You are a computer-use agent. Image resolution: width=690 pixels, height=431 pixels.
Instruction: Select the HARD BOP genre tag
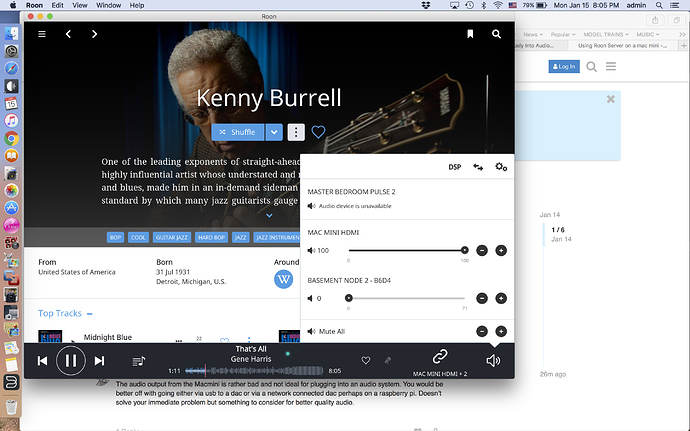211,237
